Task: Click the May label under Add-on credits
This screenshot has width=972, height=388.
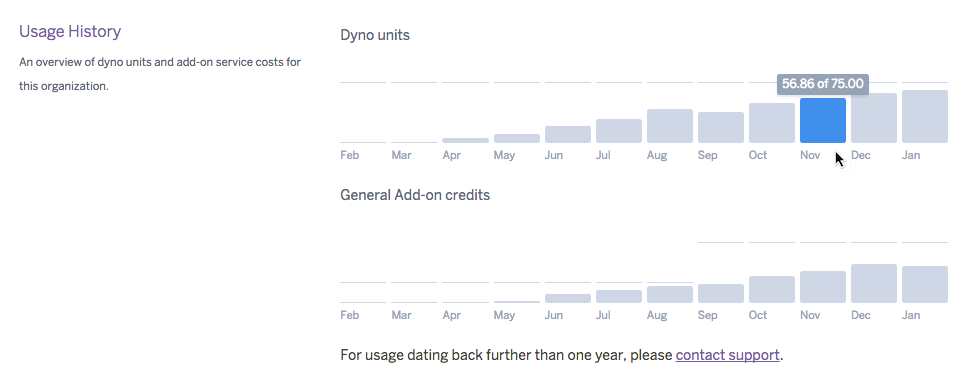Action: click(x=504, y=315)
